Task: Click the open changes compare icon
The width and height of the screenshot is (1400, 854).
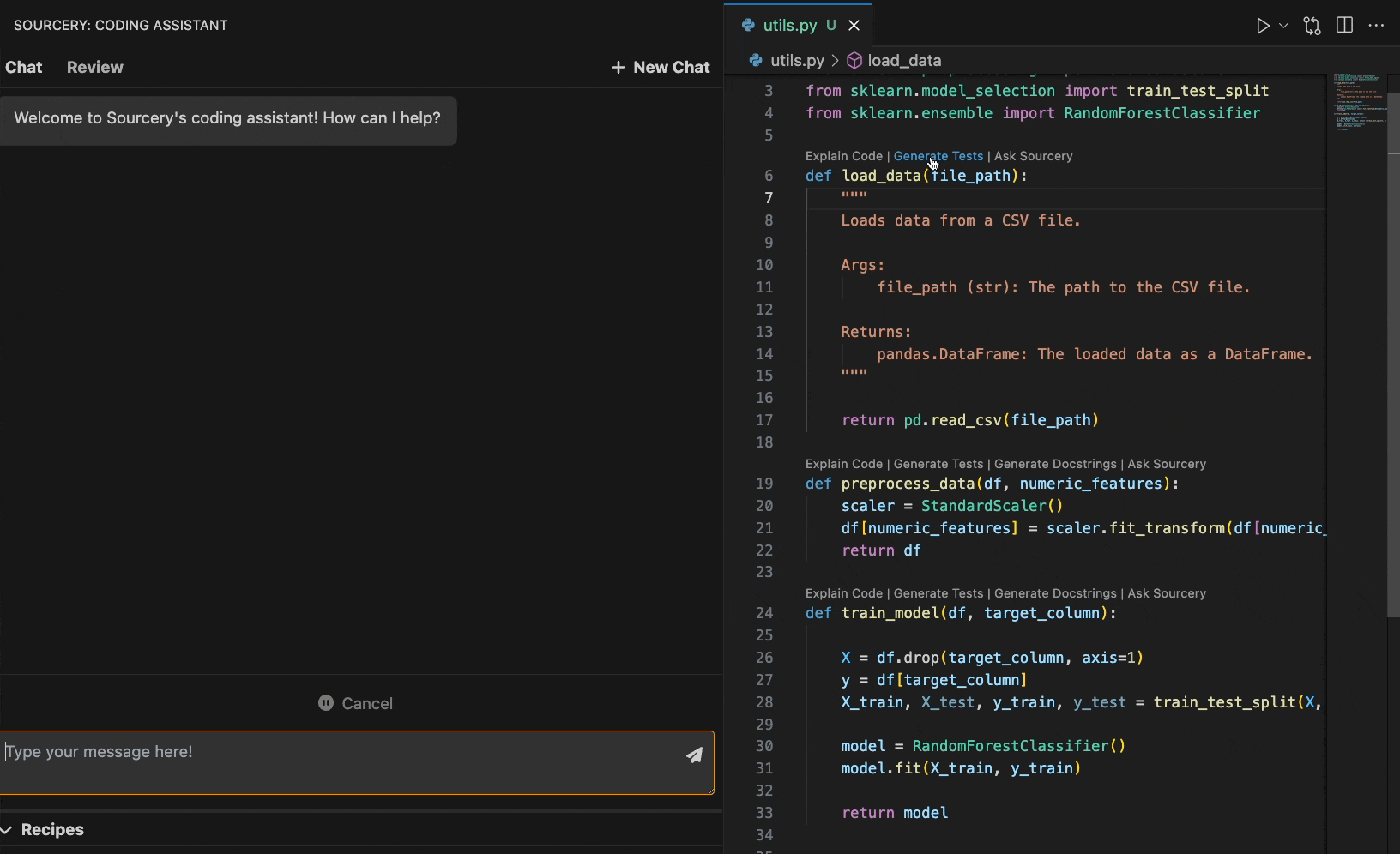Action: coord(1312,26)
